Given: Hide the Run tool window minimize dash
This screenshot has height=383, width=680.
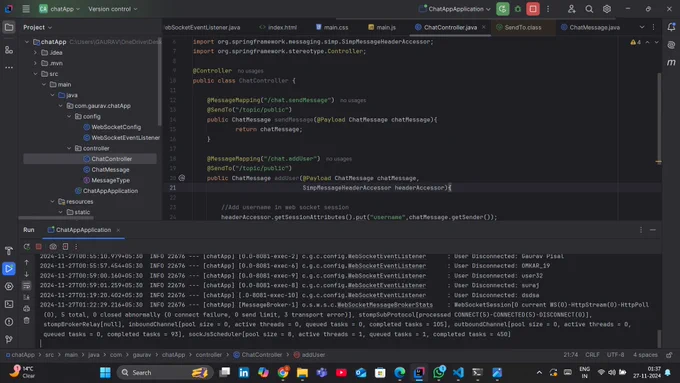Looking at the screenshot, I should (x=653, y=230).
